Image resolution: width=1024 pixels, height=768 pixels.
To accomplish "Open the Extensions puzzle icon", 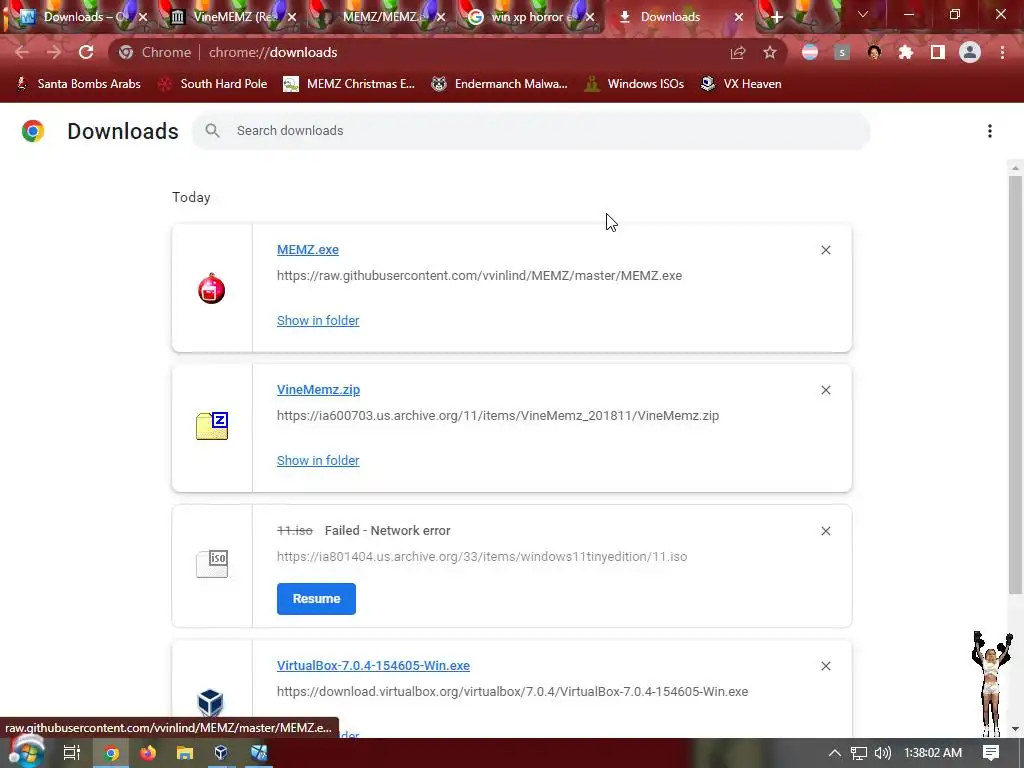I will click(x=906, y=52).
